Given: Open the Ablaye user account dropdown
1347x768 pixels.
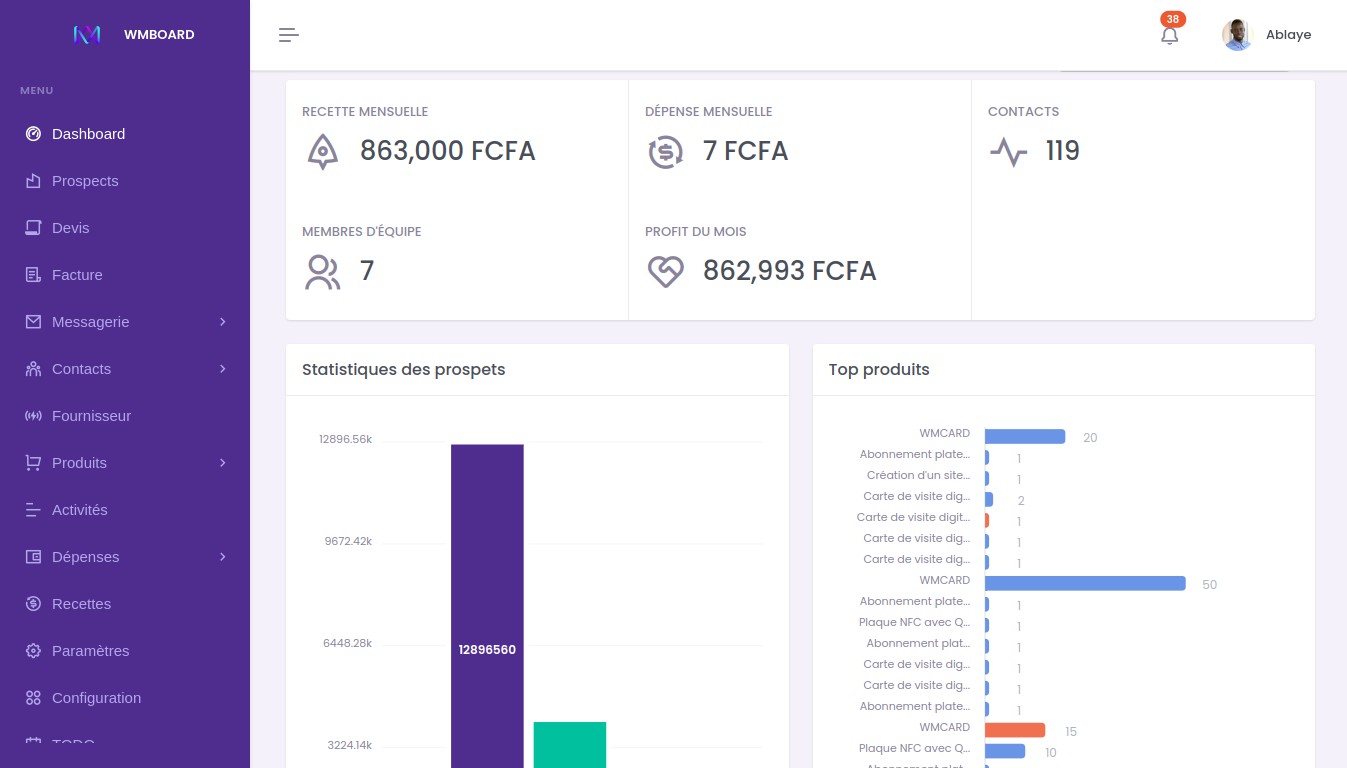Looking at the screenshot, I should coord(1266,35).
